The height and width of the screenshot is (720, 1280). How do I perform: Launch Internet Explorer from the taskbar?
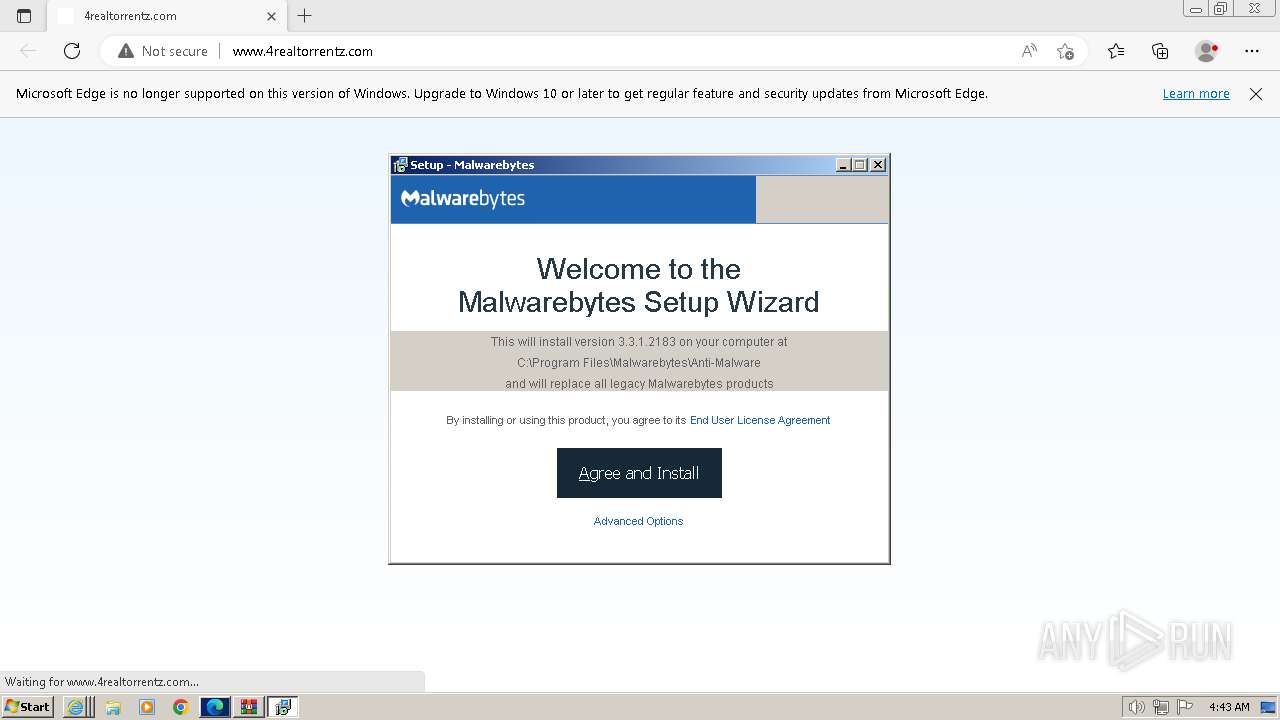click(76, 707)
